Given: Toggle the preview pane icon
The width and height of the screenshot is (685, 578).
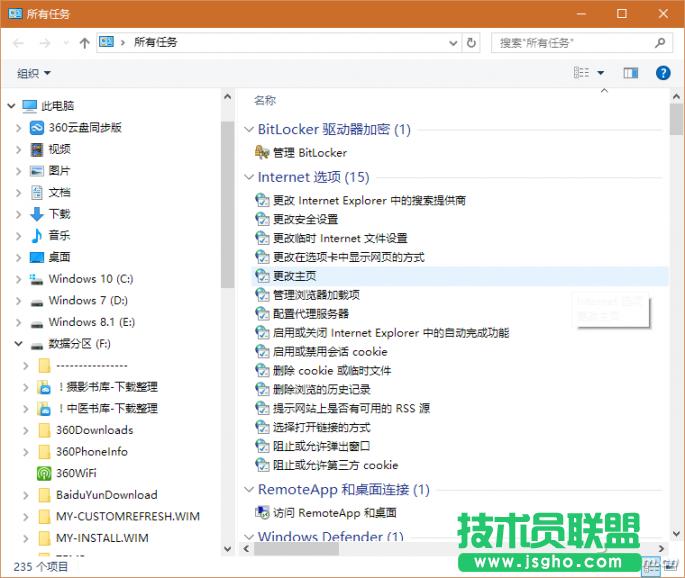Looking at the screenshot, I should click(x=630, y=73).
